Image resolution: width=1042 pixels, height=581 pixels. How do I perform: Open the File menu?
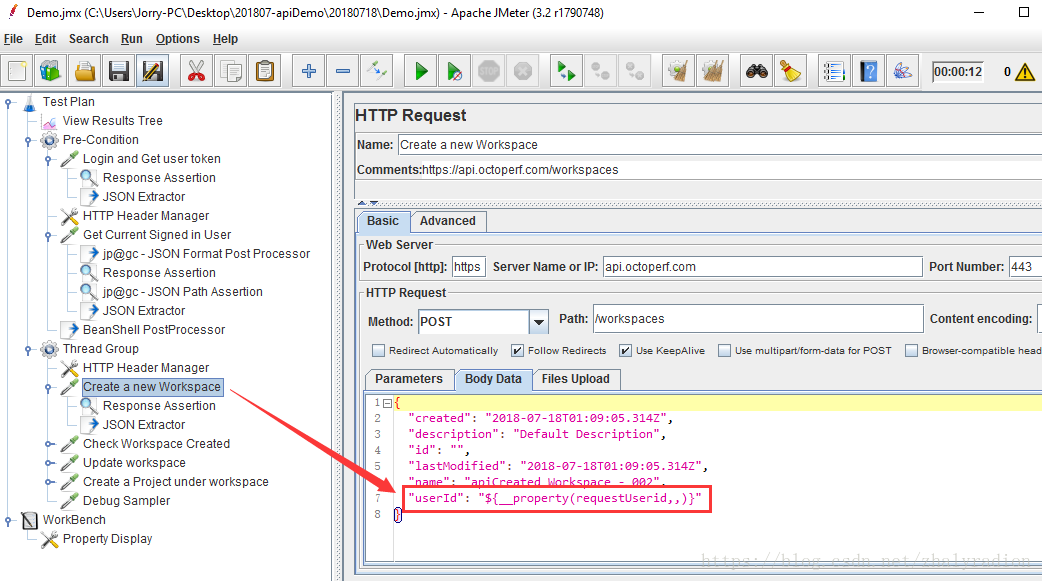click(13, 39)
